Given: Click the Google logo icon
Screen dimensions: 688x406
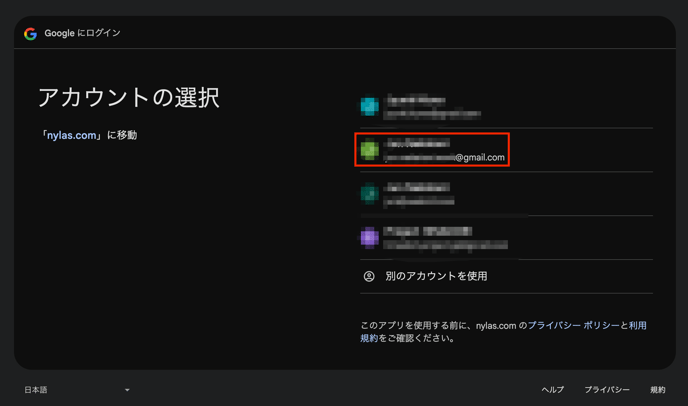Looking at the screenshot, I should point(30,33).
